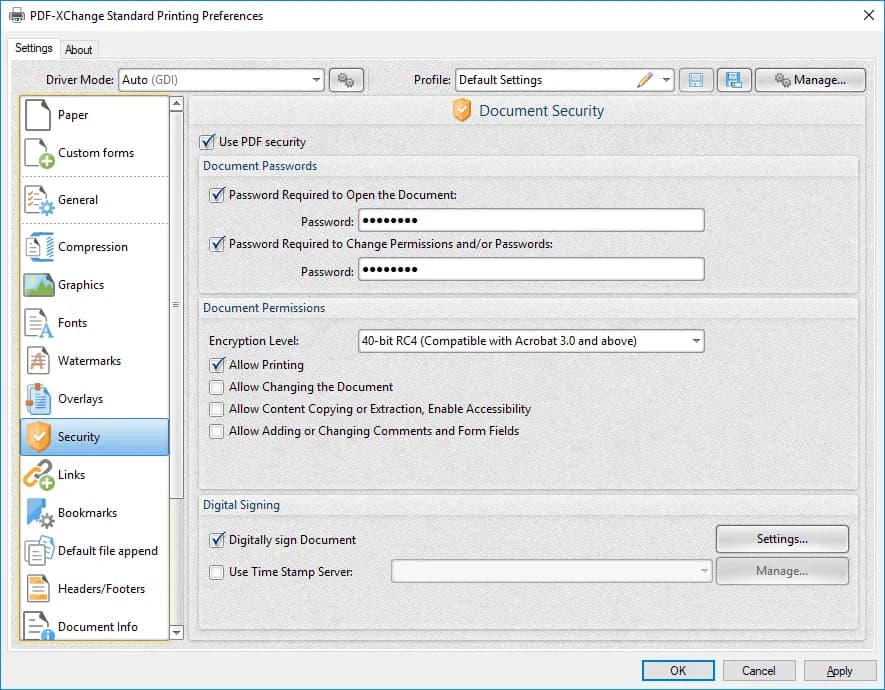Save the current profile with the blue disk icon
Screen dimensions: 885x690
(x=734, y=80)
